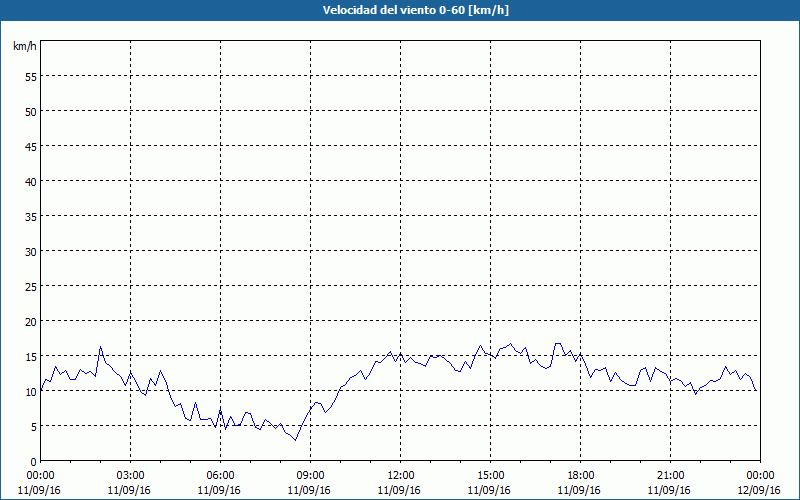Click the 'km/h' unit label on the y-axis

(25, 46)
